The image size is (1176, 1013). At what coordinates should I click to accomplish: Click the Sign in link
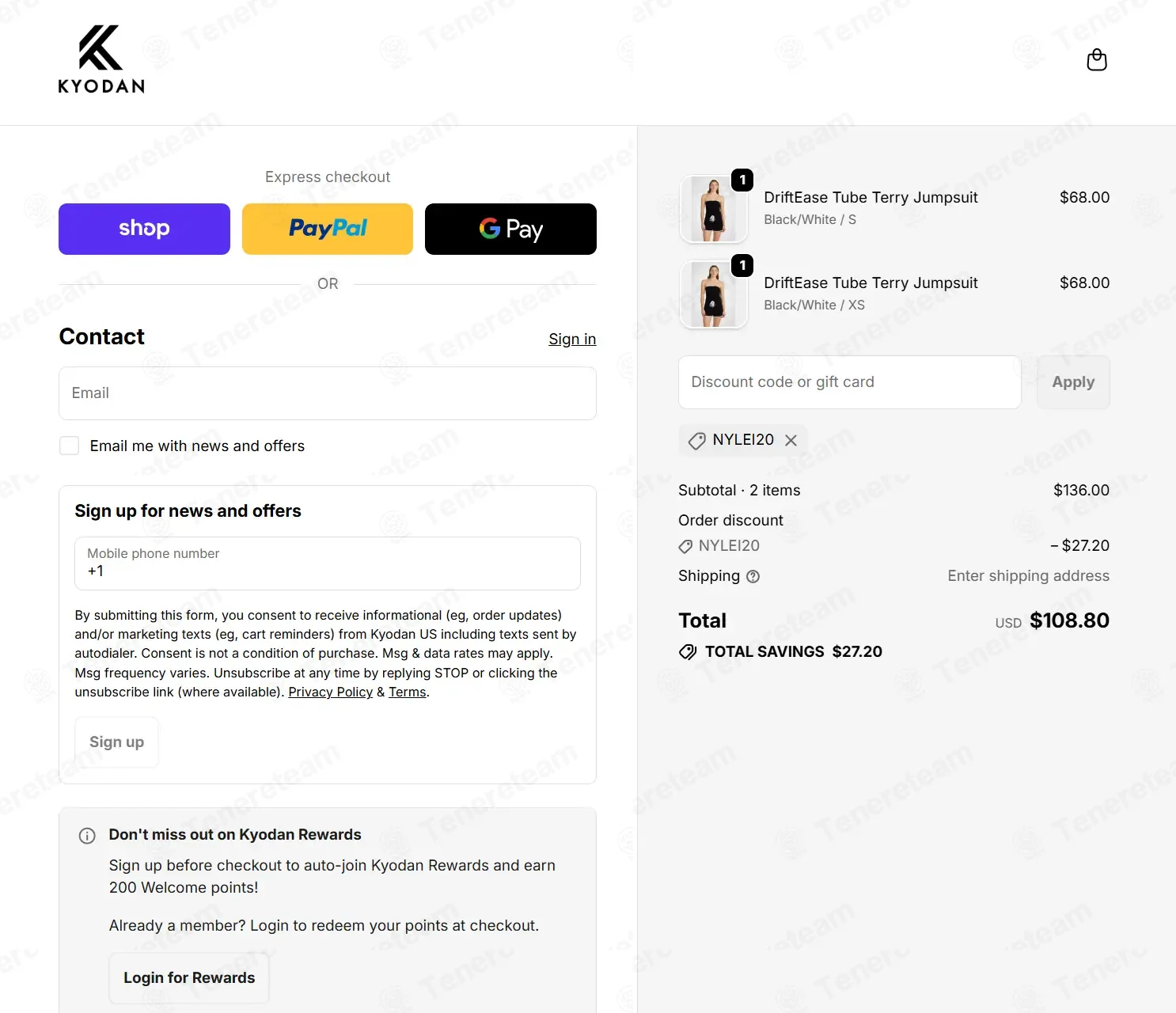572,339
